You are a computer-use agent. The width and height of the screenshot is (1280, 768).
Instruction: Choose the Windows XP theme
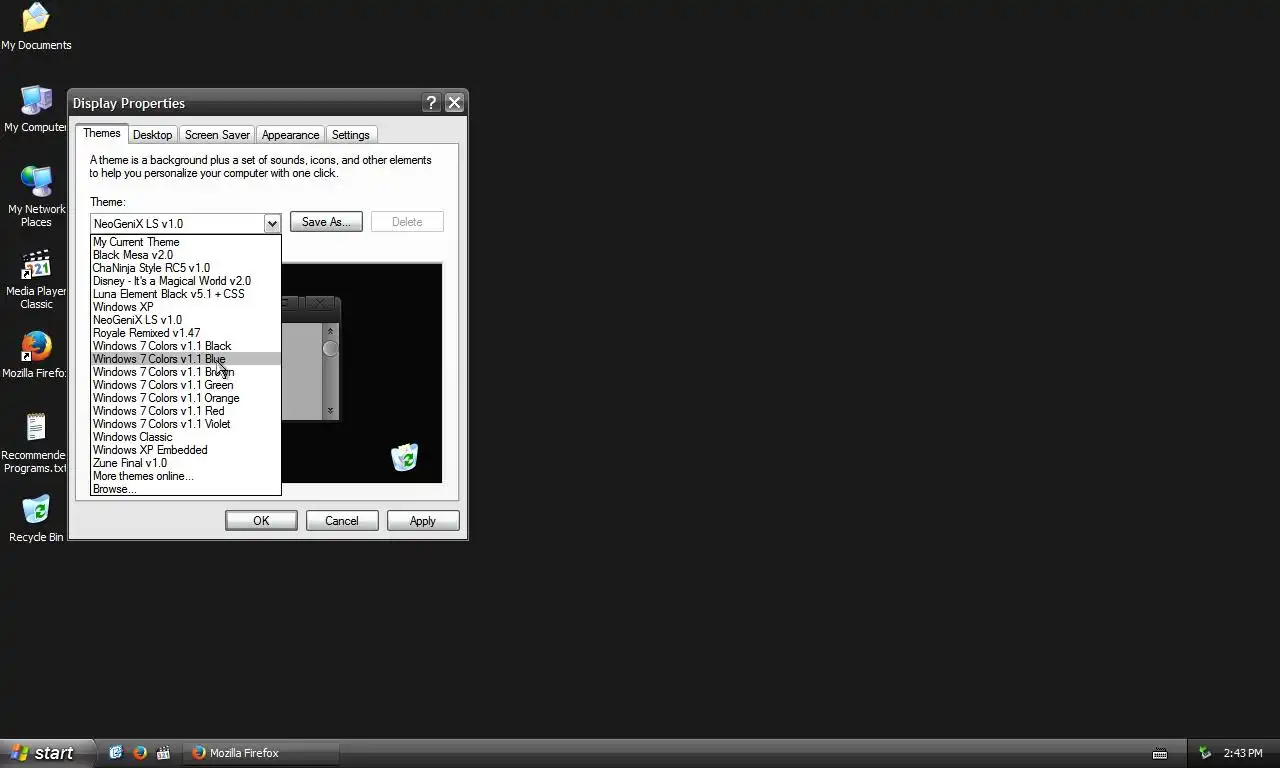click(x=186, y=307)
